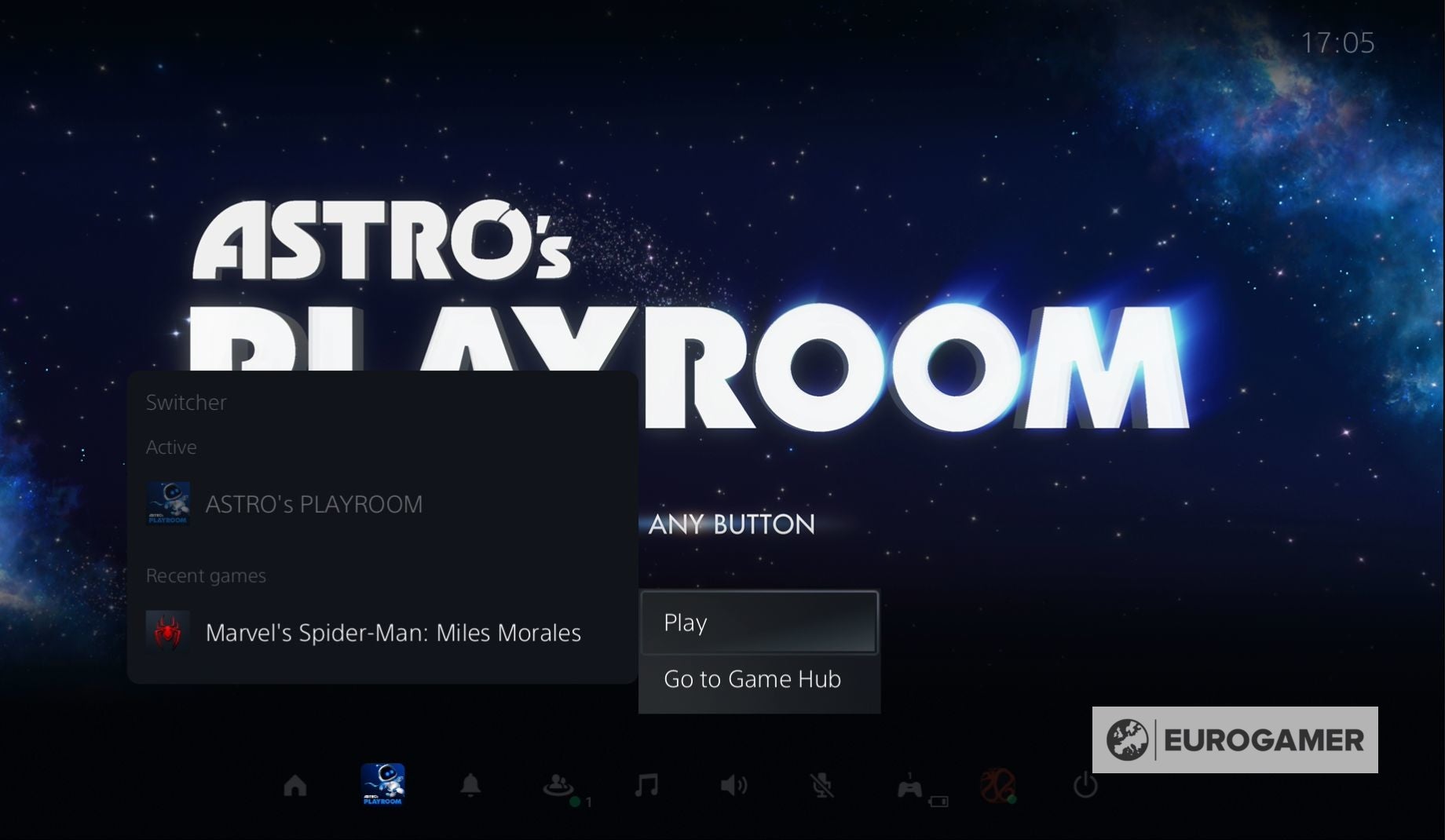Click the Recent games label
1445x840 pixels.
(x=206, y=575)
